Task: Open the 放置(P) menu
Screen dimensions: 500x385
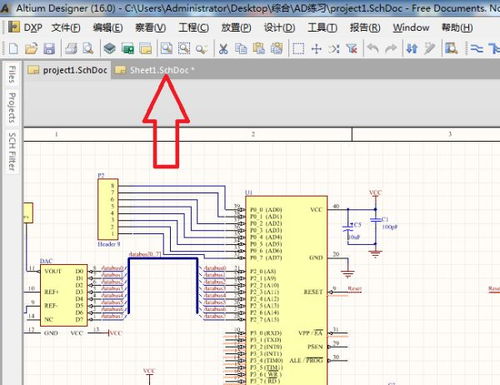Action: (236, 28)
